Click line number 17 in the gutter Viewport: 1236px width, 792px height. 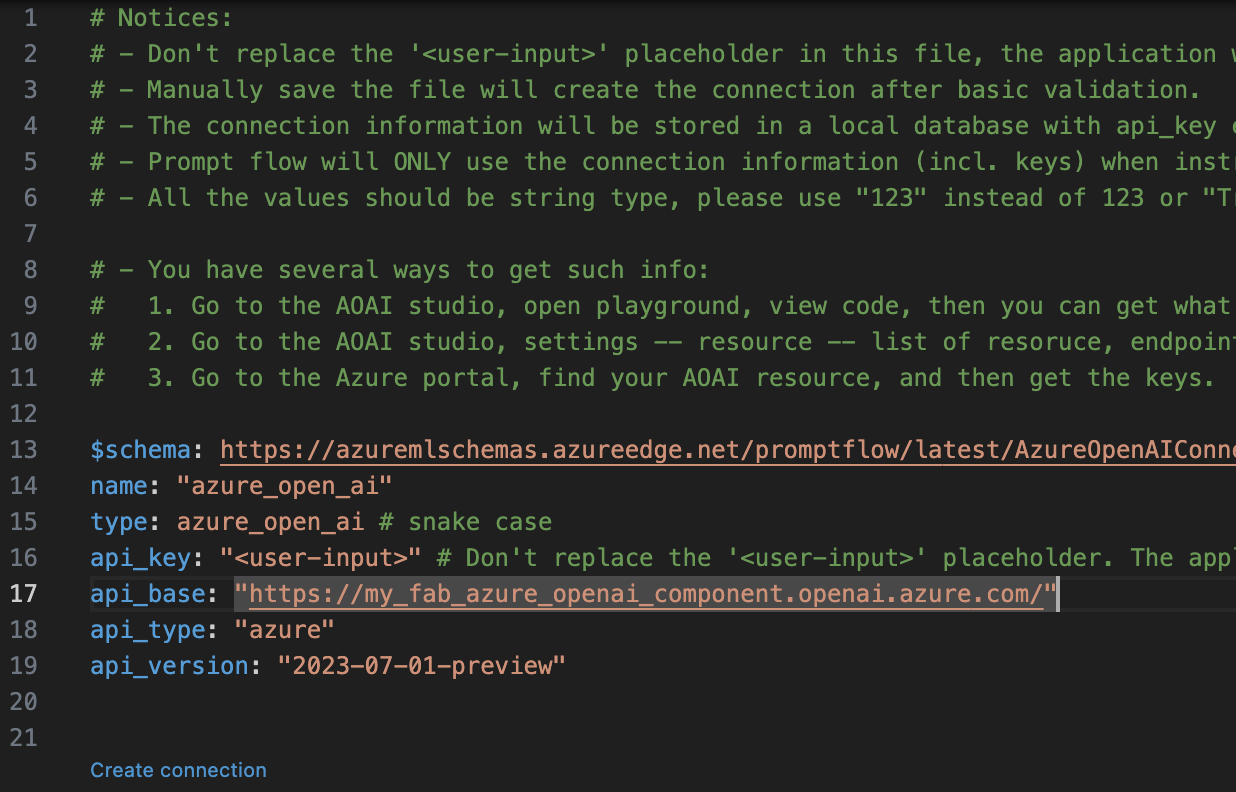pos(23,594)
